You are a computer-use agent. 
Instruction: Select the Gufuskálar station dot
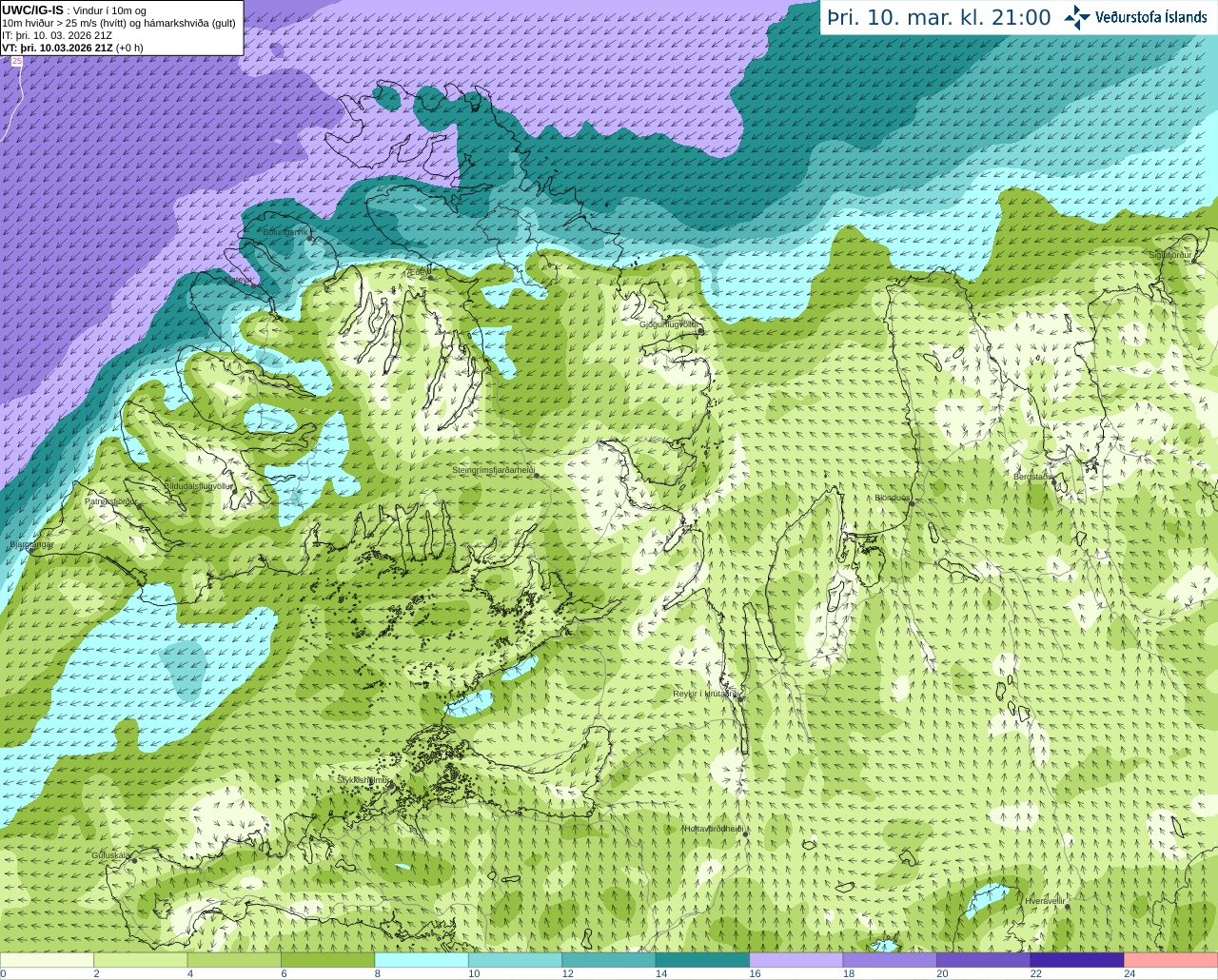(x=134, y=860)
